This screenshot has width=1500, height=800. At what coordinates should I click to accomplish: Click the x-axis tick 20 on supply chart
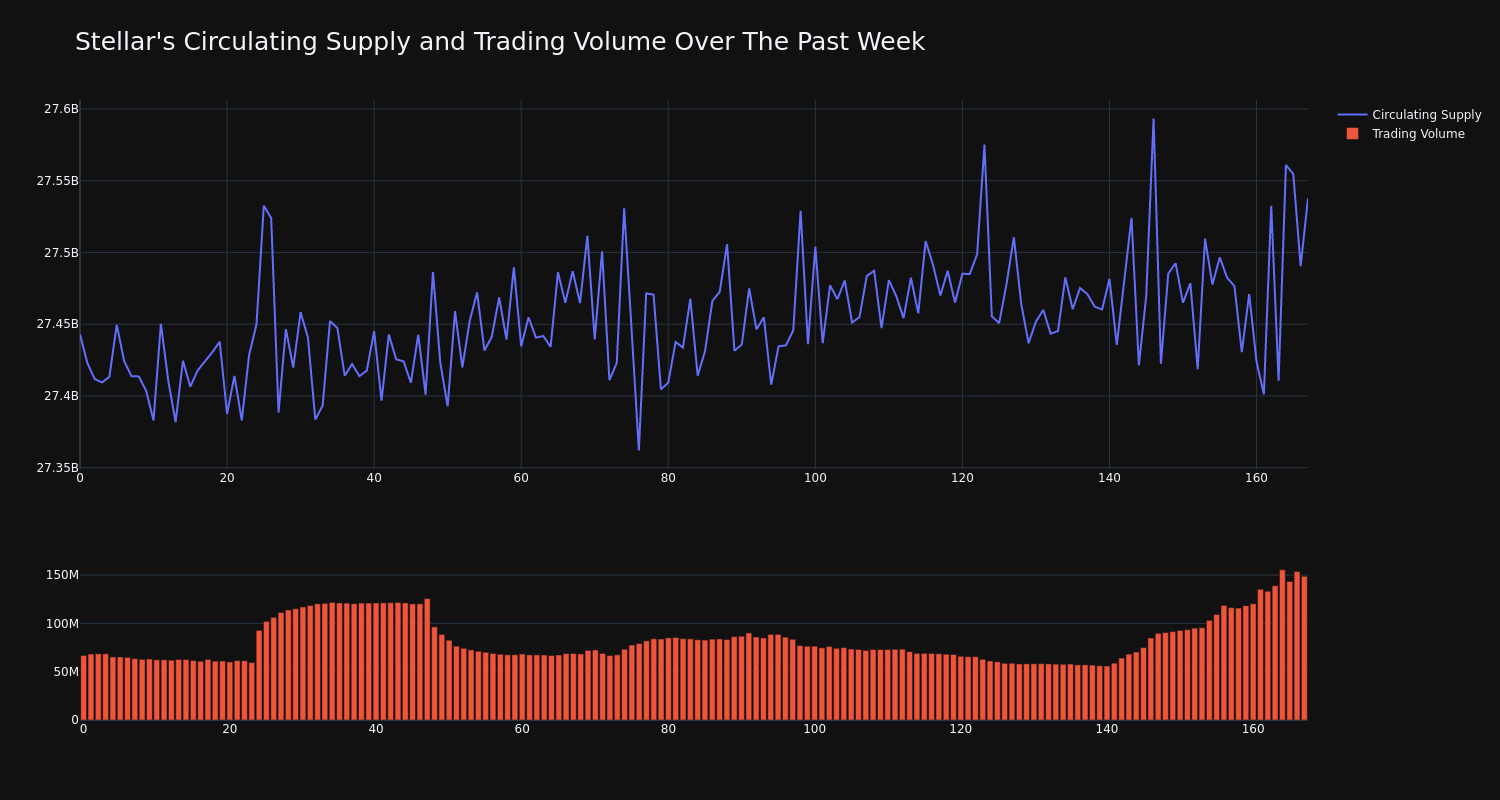[227, 478]
